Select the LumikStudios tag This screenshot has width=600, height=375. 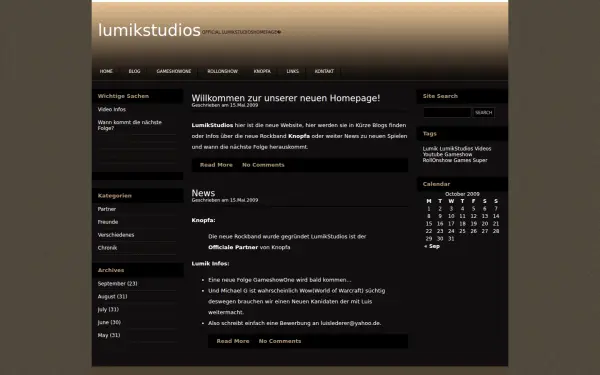(456, 149)
